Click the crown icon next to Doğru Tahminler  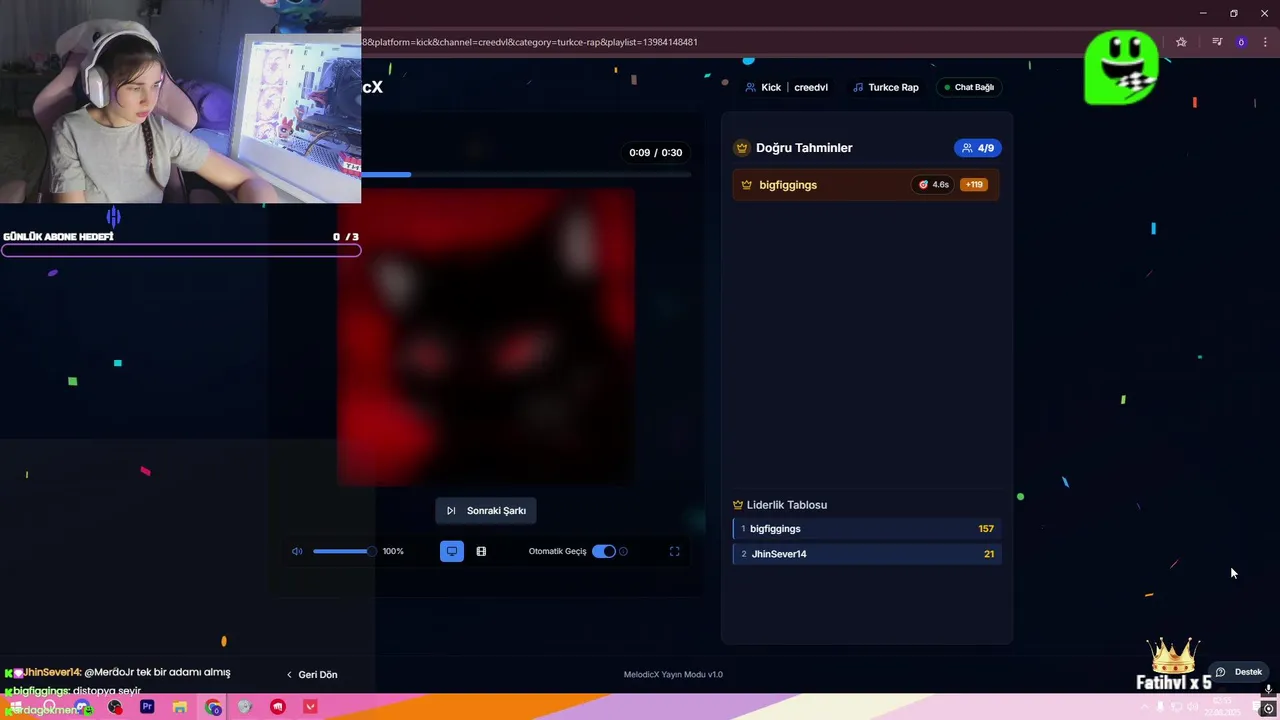click(742, 148)
